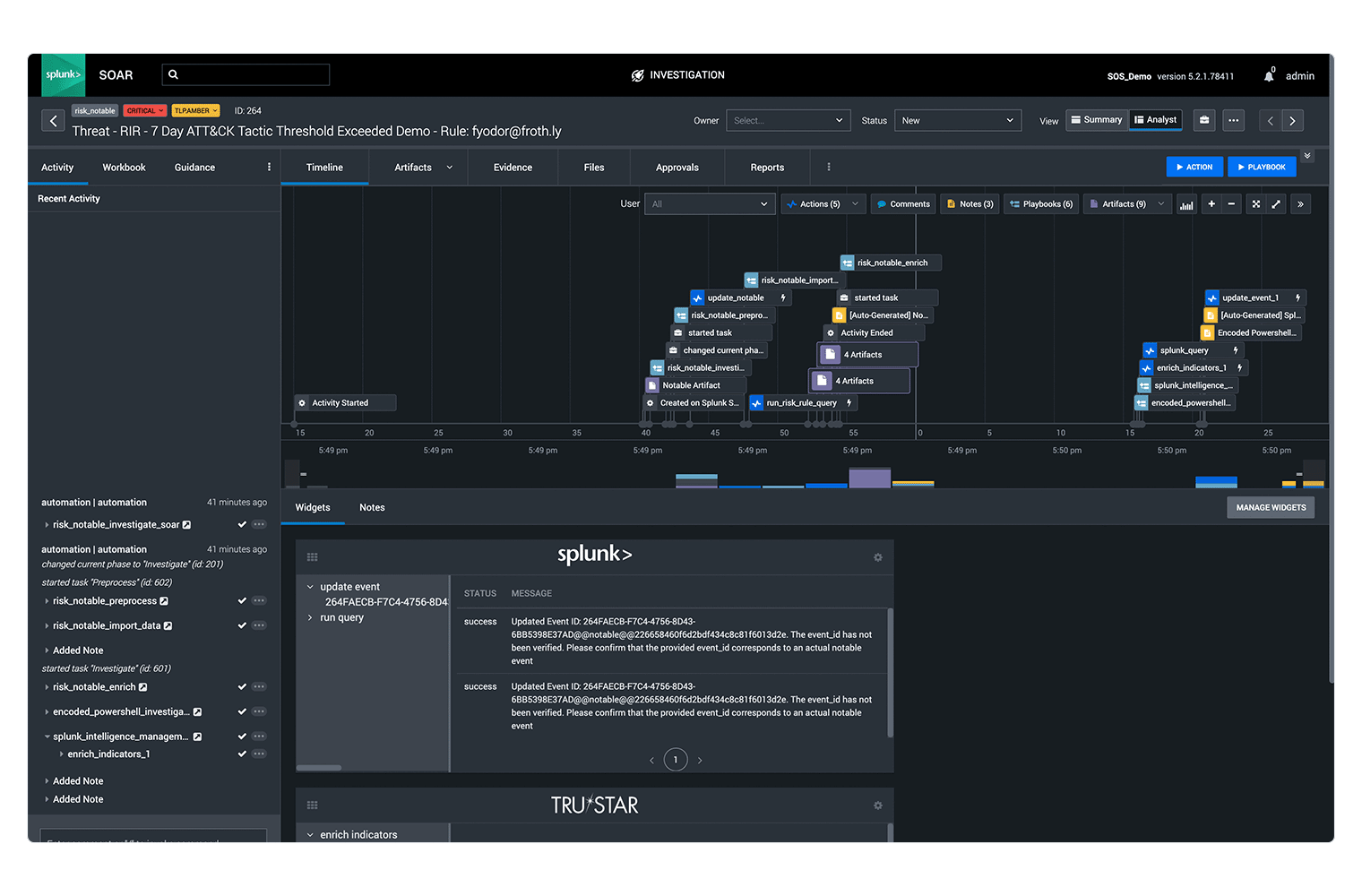The width and height of the screenshot is (1362, 896).
Task: Open Activity panel three-dot menu
Action: (269, 168)
